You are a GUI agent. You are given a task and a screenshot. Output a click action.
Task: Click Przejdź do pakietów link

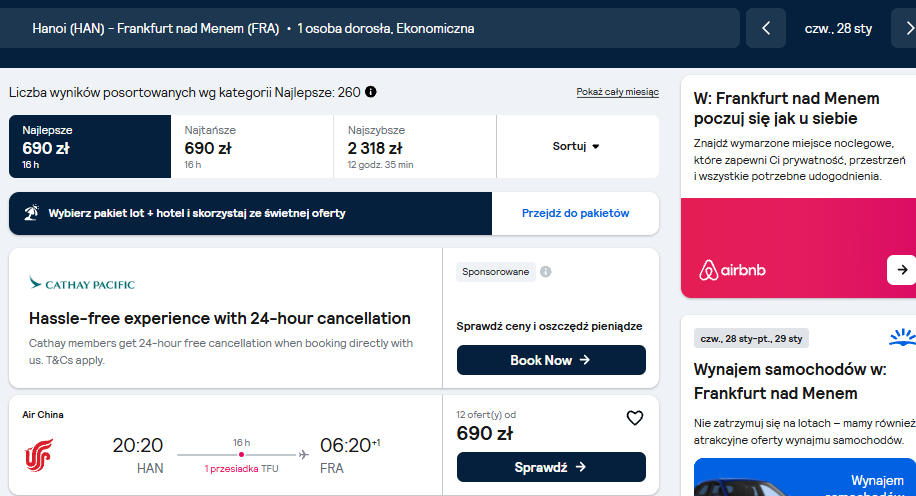pyautogui.click(x=575, y=213)
